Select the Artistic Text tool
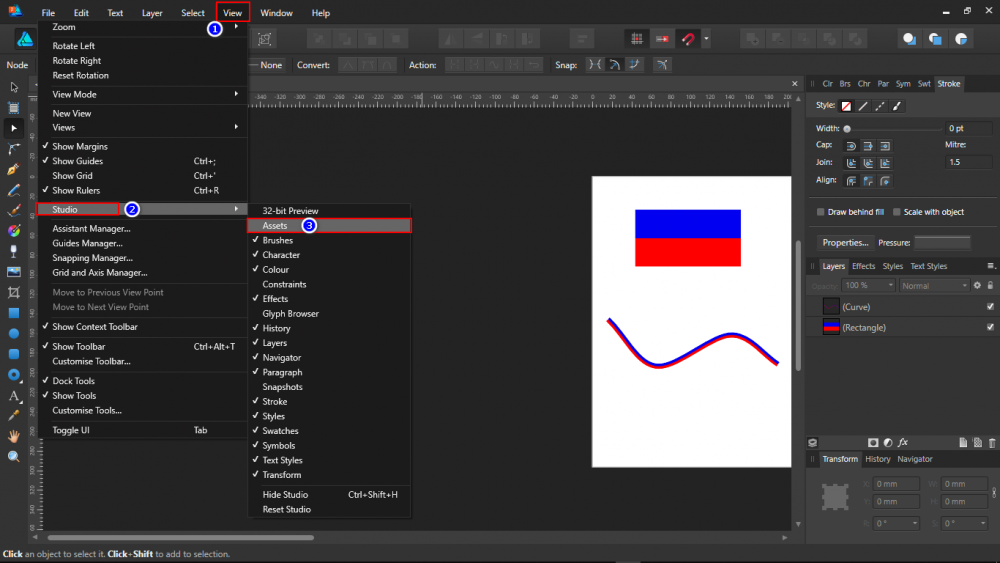Image resolution: width=1000 pixels, height=563 pixels. coord(14,396)
